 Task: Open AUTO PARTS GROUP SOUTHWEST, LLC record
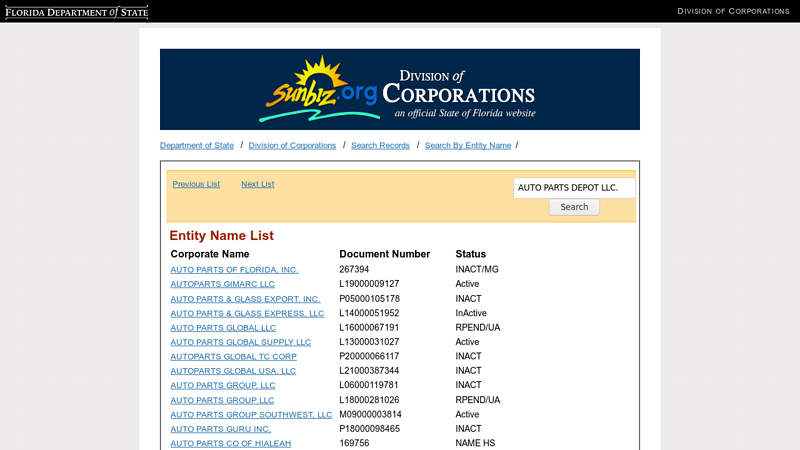251,415
